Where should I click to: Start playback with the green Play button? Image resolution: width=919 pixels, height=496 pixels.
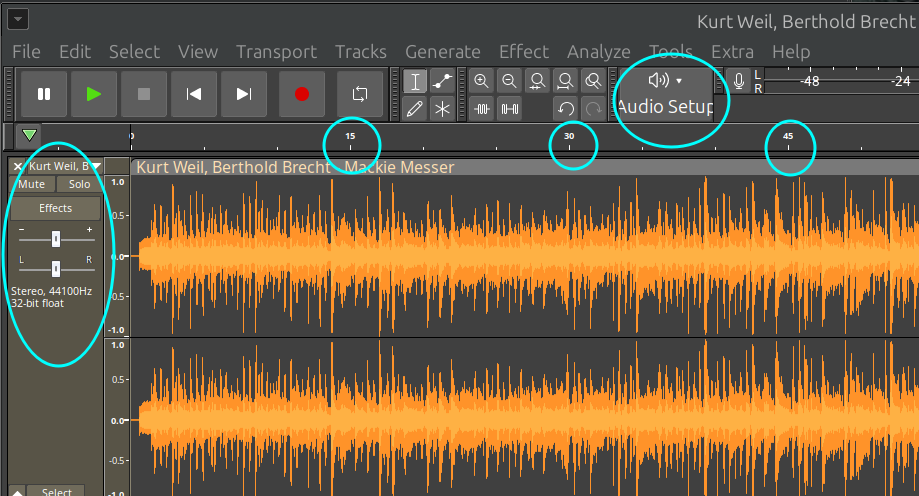[94, 94]
